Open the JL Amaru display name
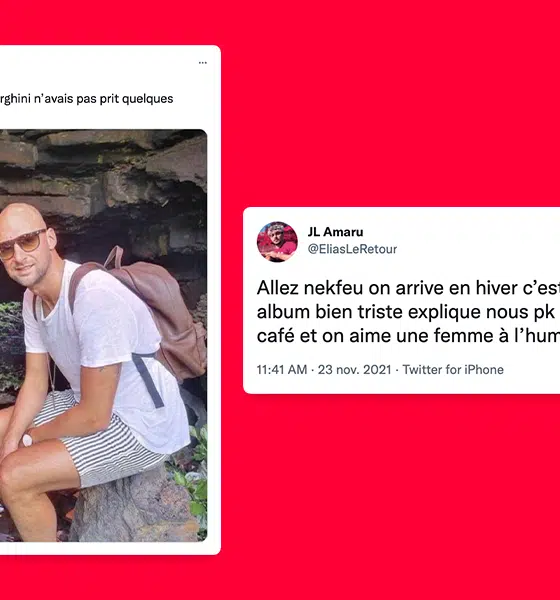 (x=335, y=232)
